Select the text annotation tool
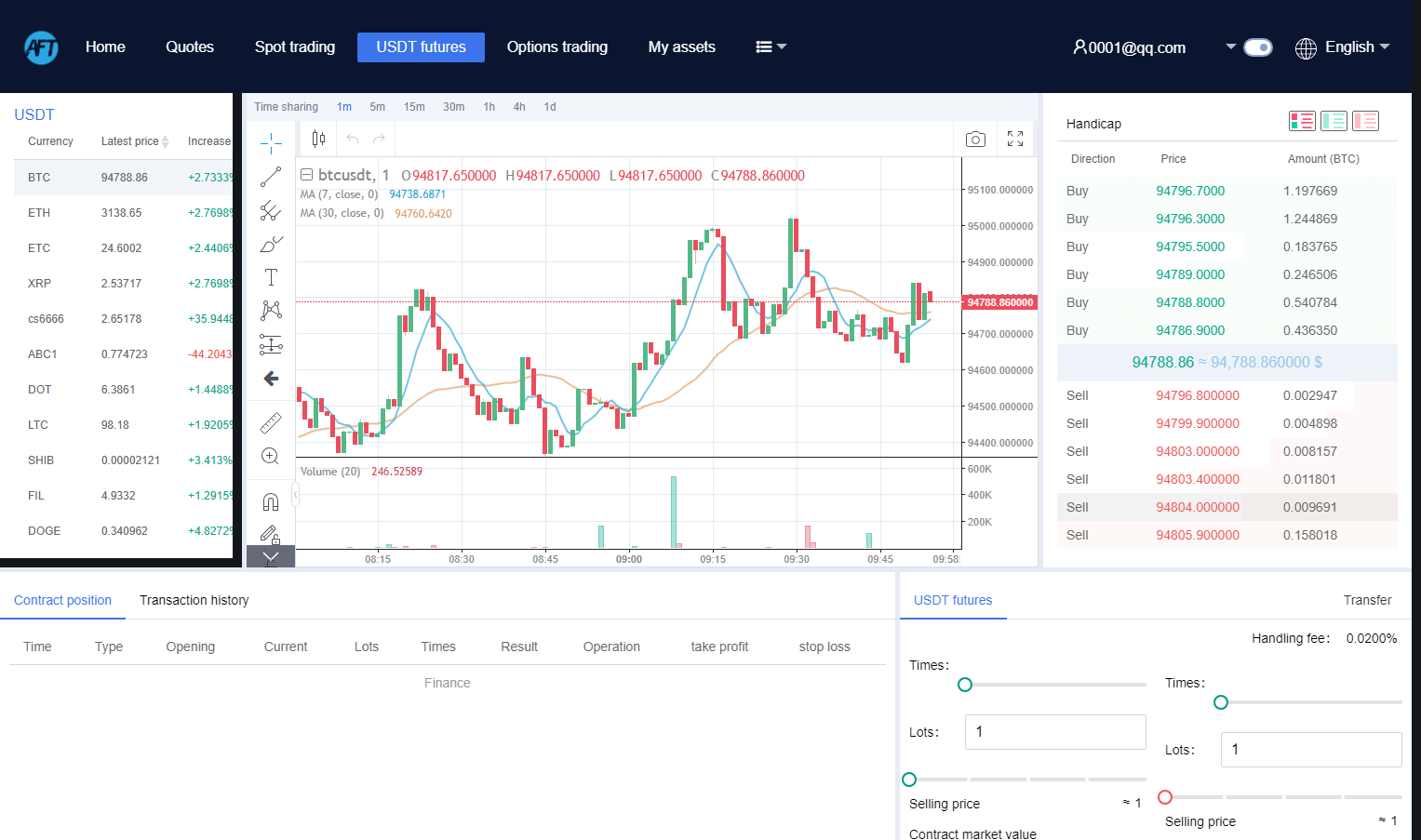 click(x=271, y=277)
